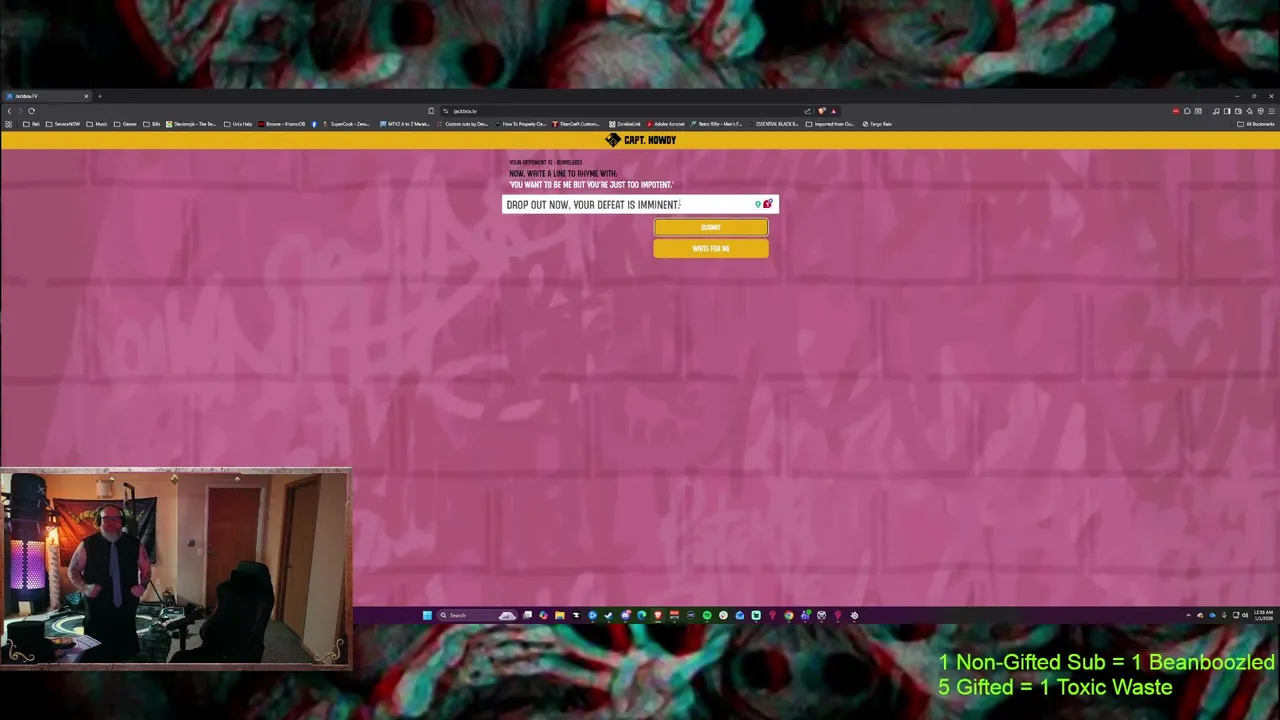Open the Bills bookmark folder

[152, 124]
